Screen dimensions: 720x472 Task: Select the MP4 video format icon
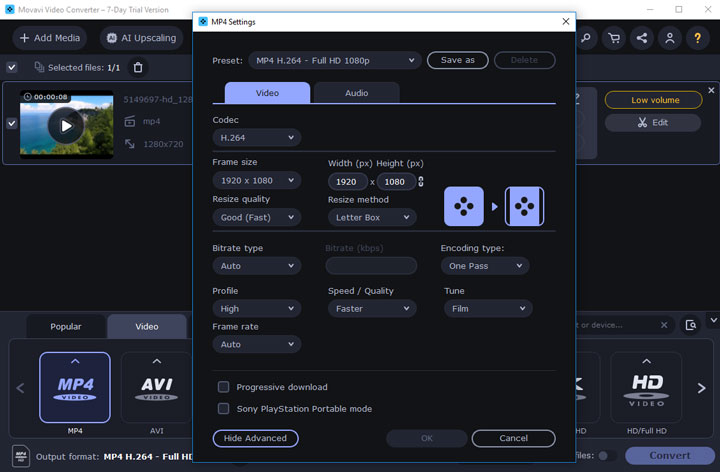pos(75,387)
